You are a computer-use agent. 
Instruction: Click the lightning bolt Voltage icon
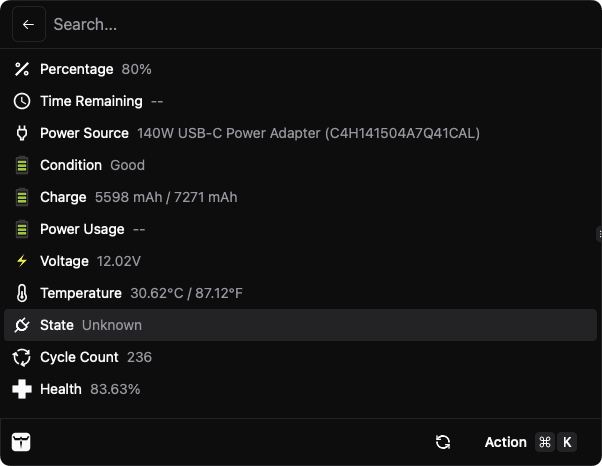click(22, 261)
